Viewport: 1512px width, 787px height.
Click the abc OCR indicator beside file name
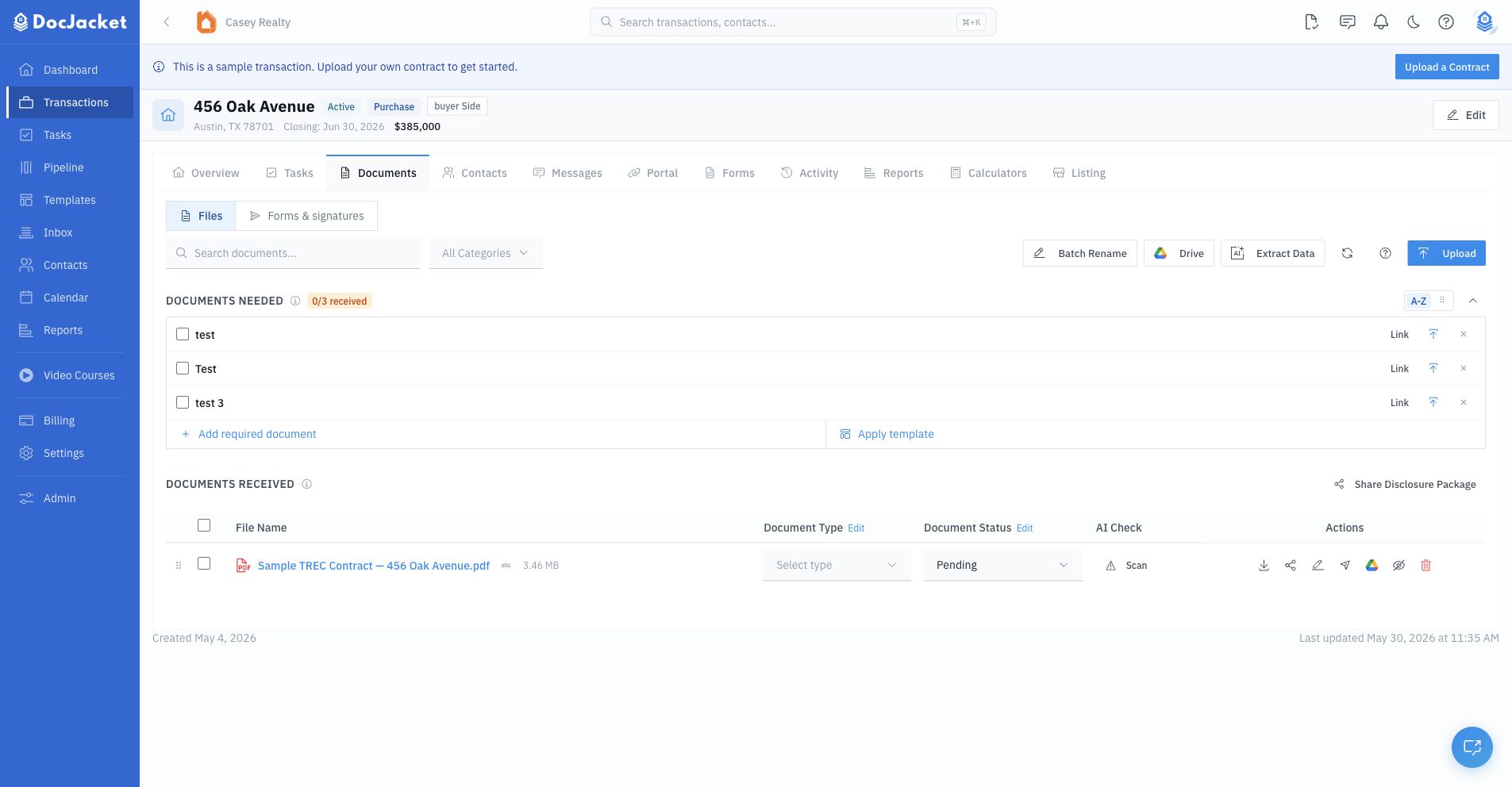(x=506, y=566)
